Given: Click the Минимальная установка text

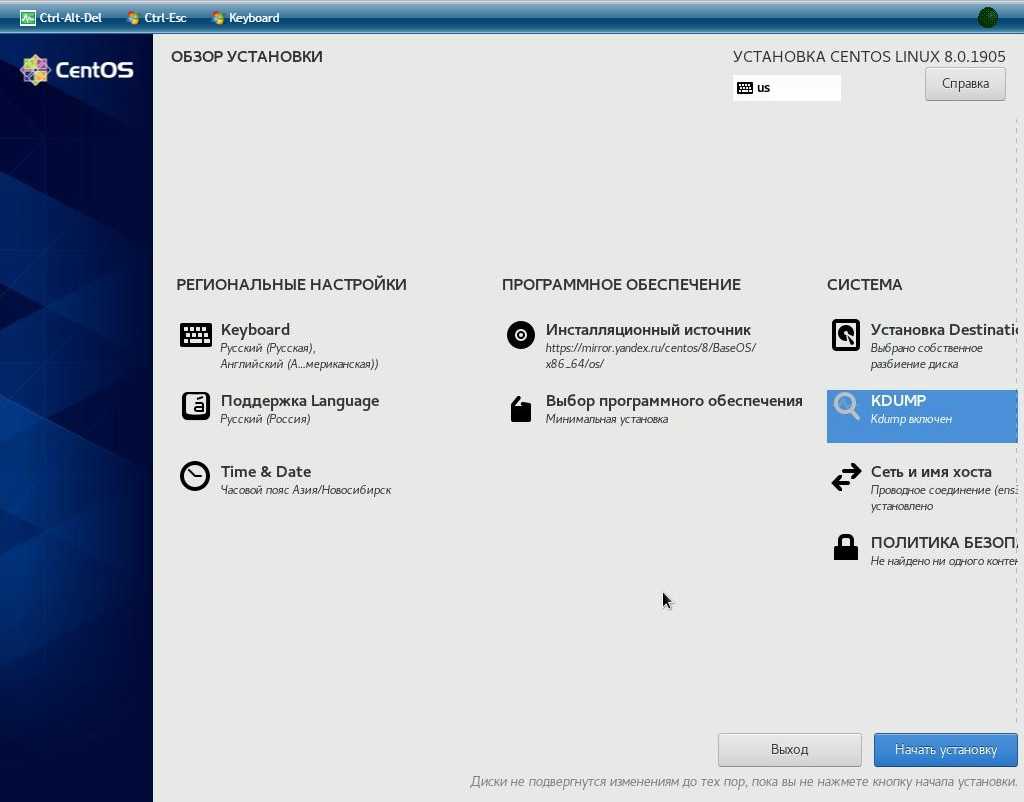Looking at the screenshot, I should [x=607, y=419].
